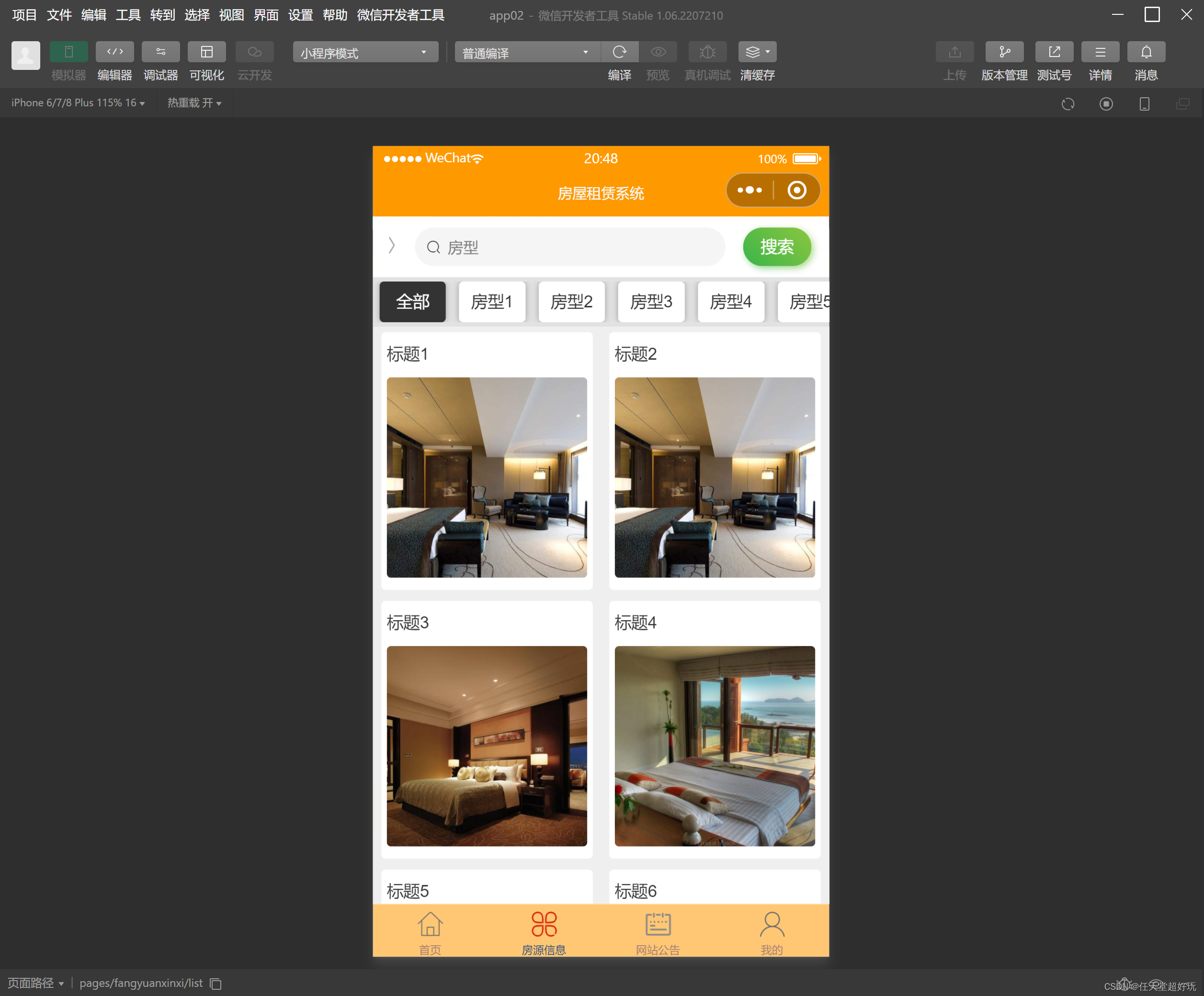
Task: Click the test account (测试号) icon
Action: point(1055,52)
